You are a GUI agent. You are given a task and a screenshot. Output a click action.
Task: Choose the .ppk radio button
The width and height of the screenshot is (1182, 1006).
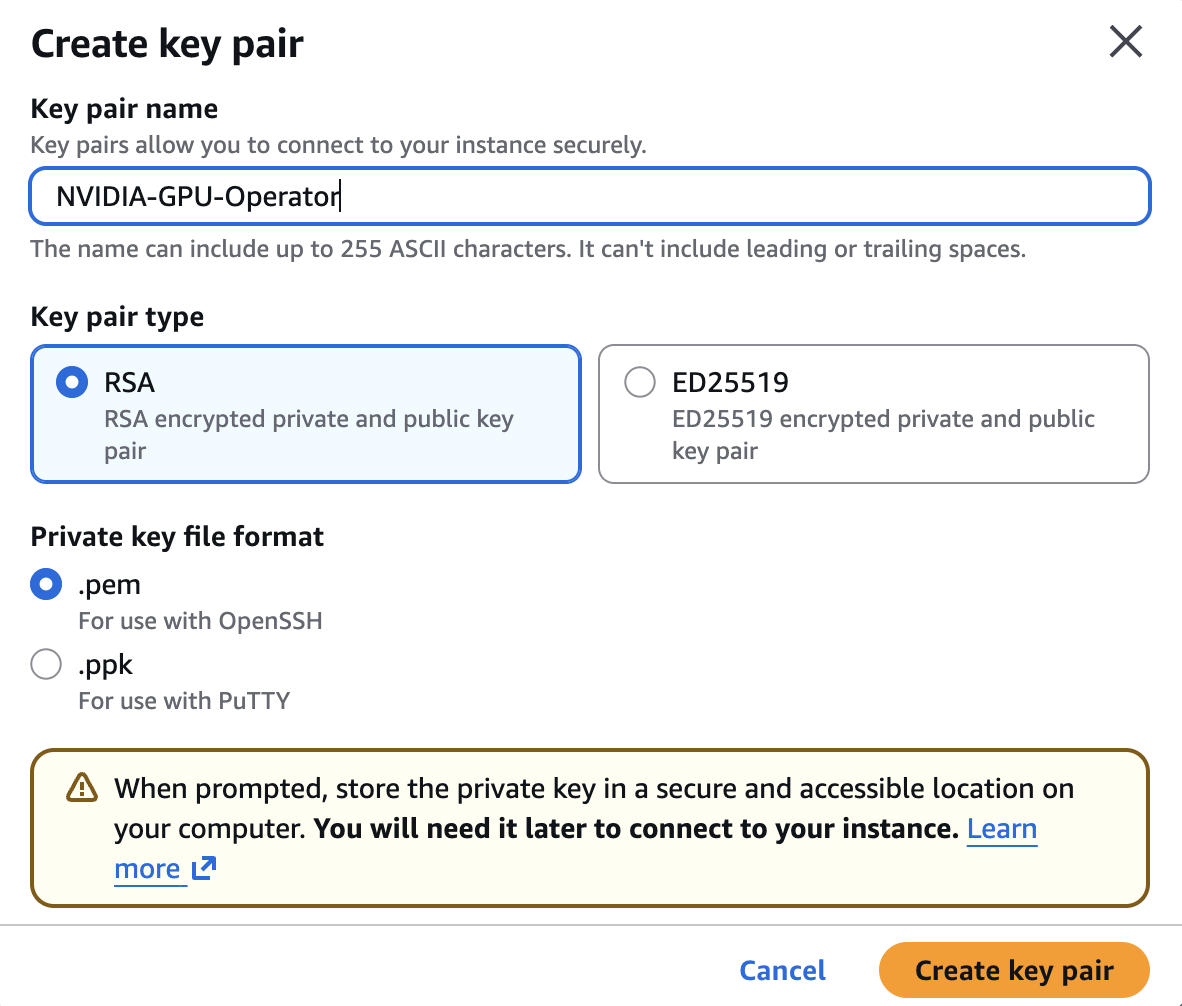click(46, 664)
